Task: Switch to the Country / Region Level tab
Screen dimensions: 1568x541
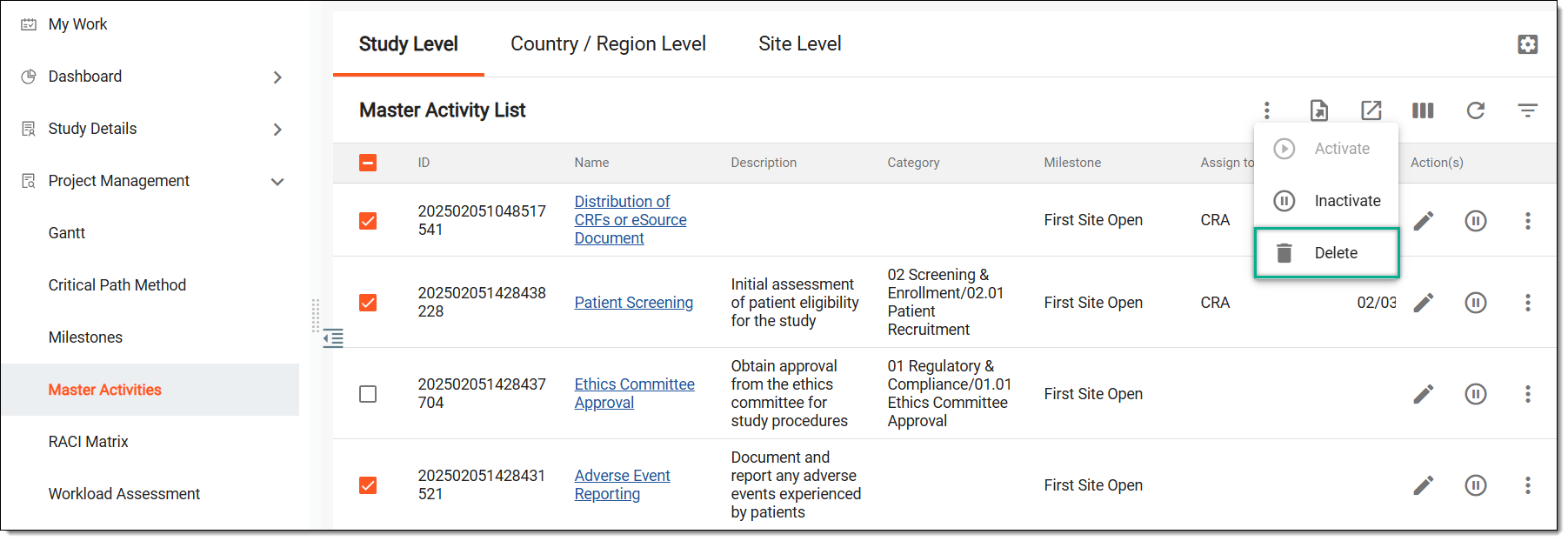Action: click(608, 44)
